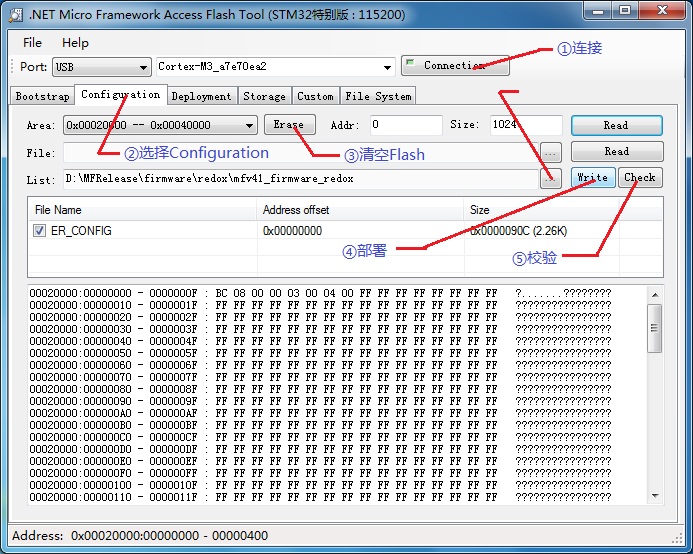Click the Write button
This screenshot has height=554, width=693.
point(593,178)
